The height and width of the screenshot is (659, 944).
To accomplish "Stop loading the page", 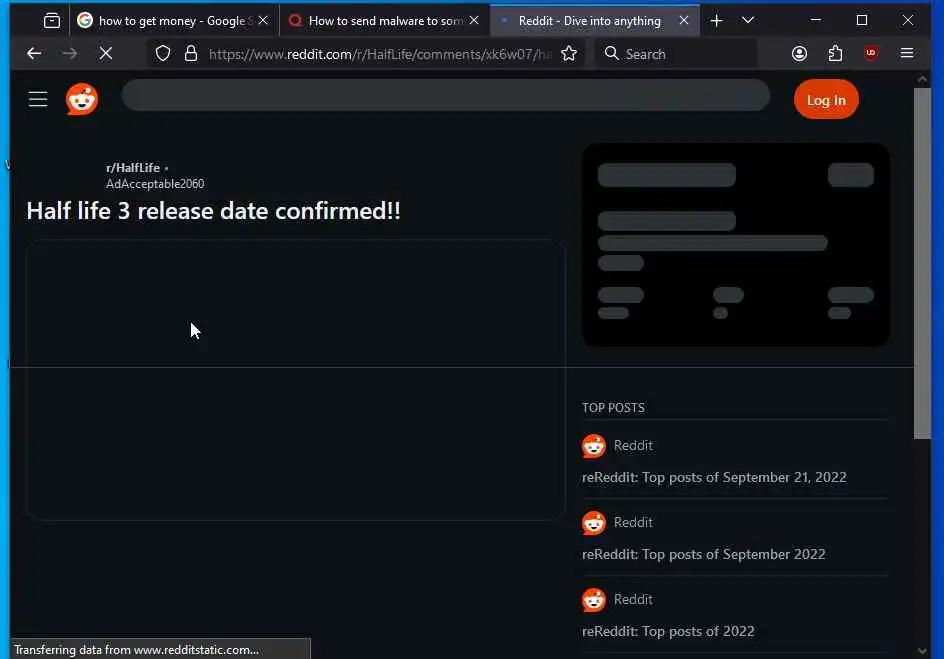I will (105, 54).
